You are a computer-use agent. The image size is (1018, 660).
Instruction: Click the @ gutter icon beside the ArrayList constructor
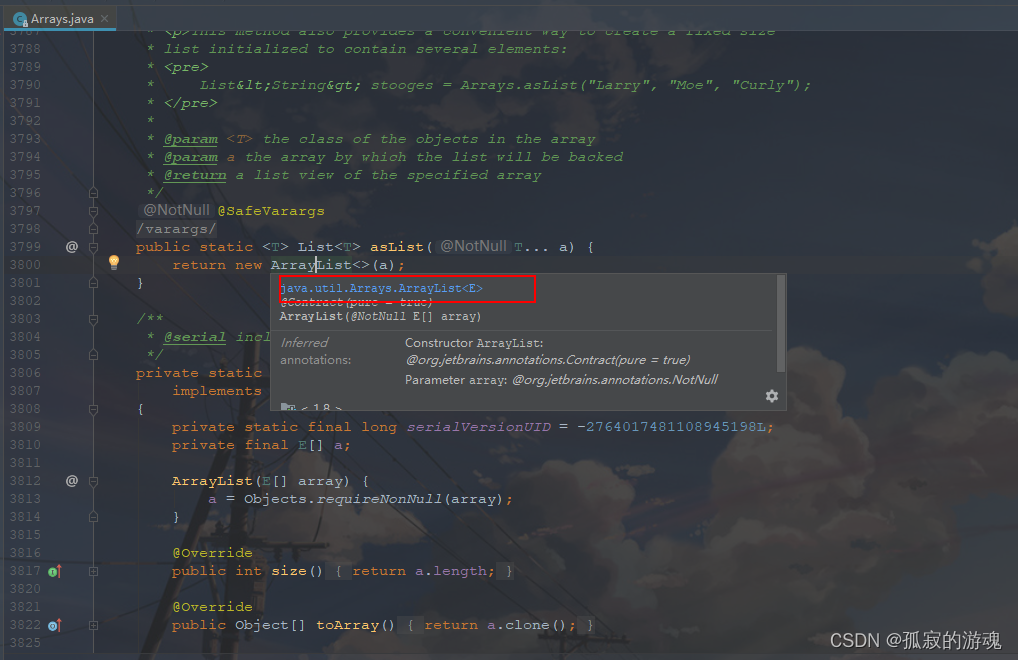[72, 480]
